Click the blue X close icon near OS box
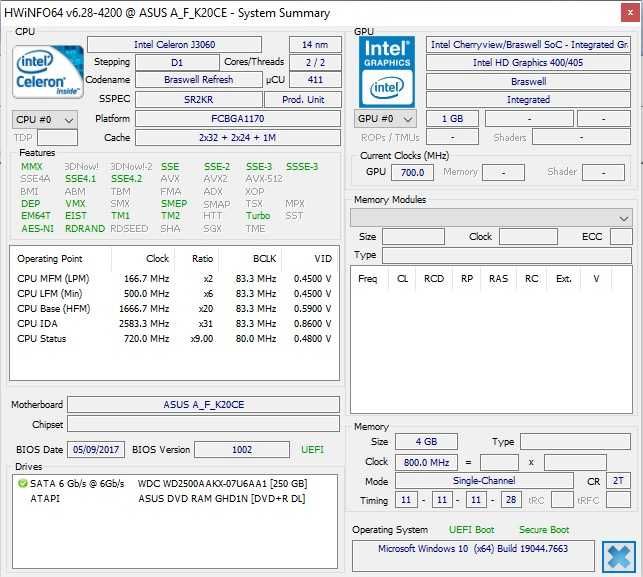 [618, 556]
